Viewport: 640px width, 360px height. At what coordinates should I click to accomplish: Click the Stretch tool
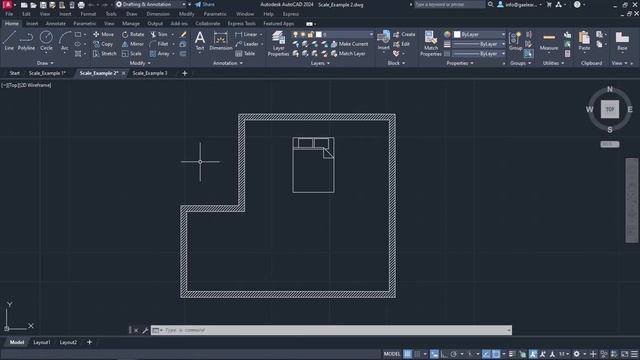pos(104,53)
